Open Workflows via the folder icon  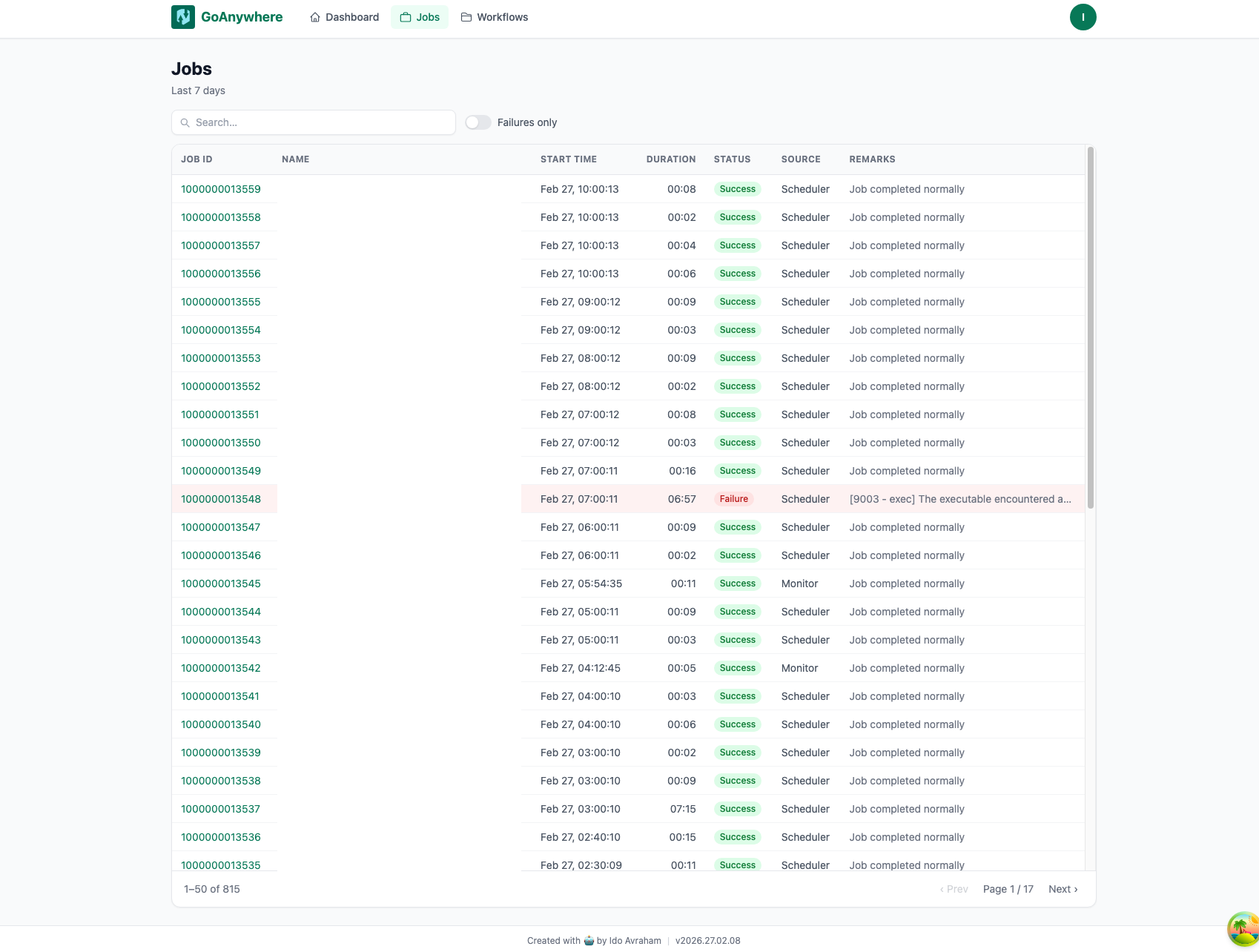click(466, 16)
